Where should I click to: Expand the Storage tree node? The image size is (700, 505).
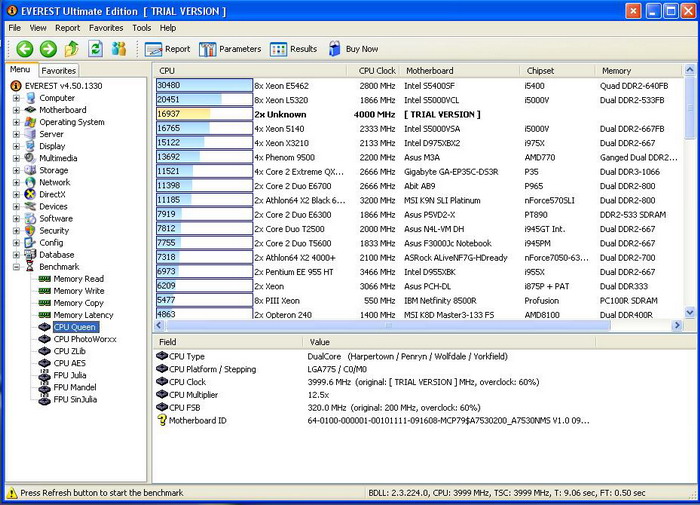[17, 170]
